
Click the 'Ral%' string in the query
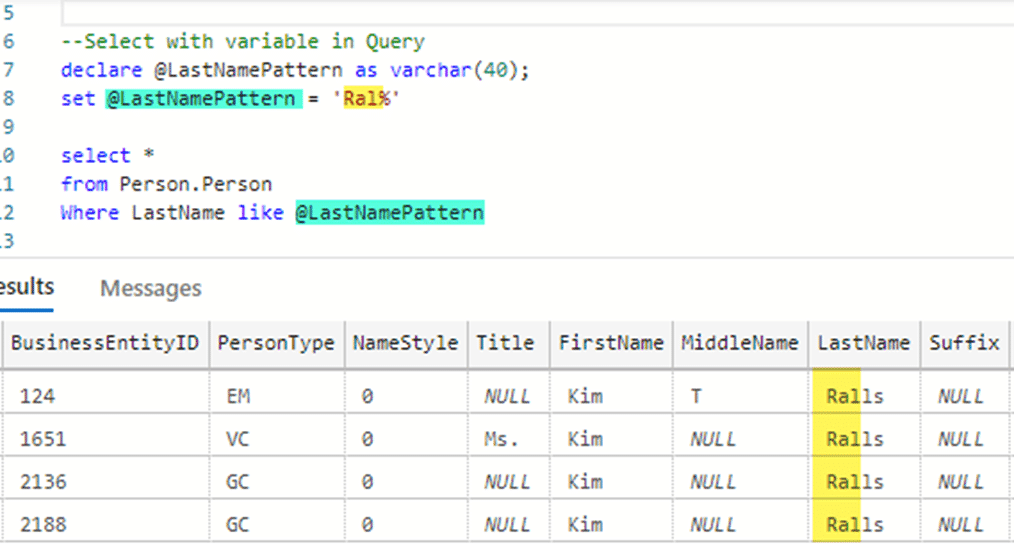[366, 99]
